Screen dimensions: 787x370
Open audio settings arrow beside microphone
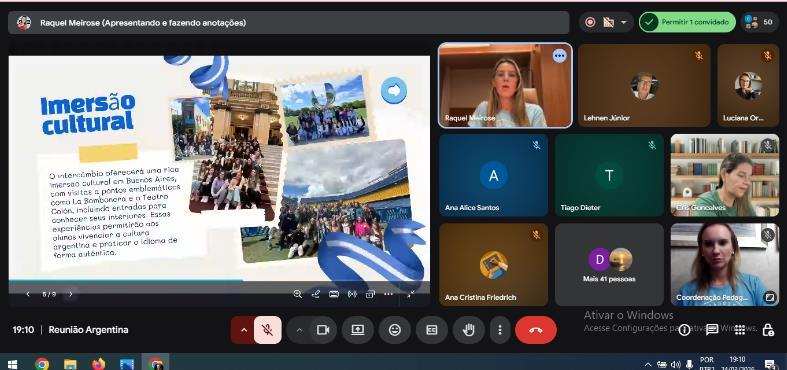pyautogui.click(x=244, y=330)
